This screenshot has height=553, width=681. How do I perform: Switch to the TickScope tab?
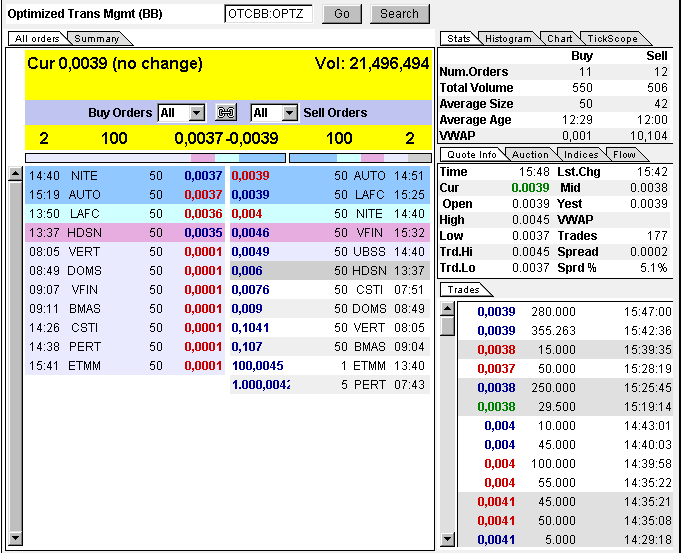[611, 39]
